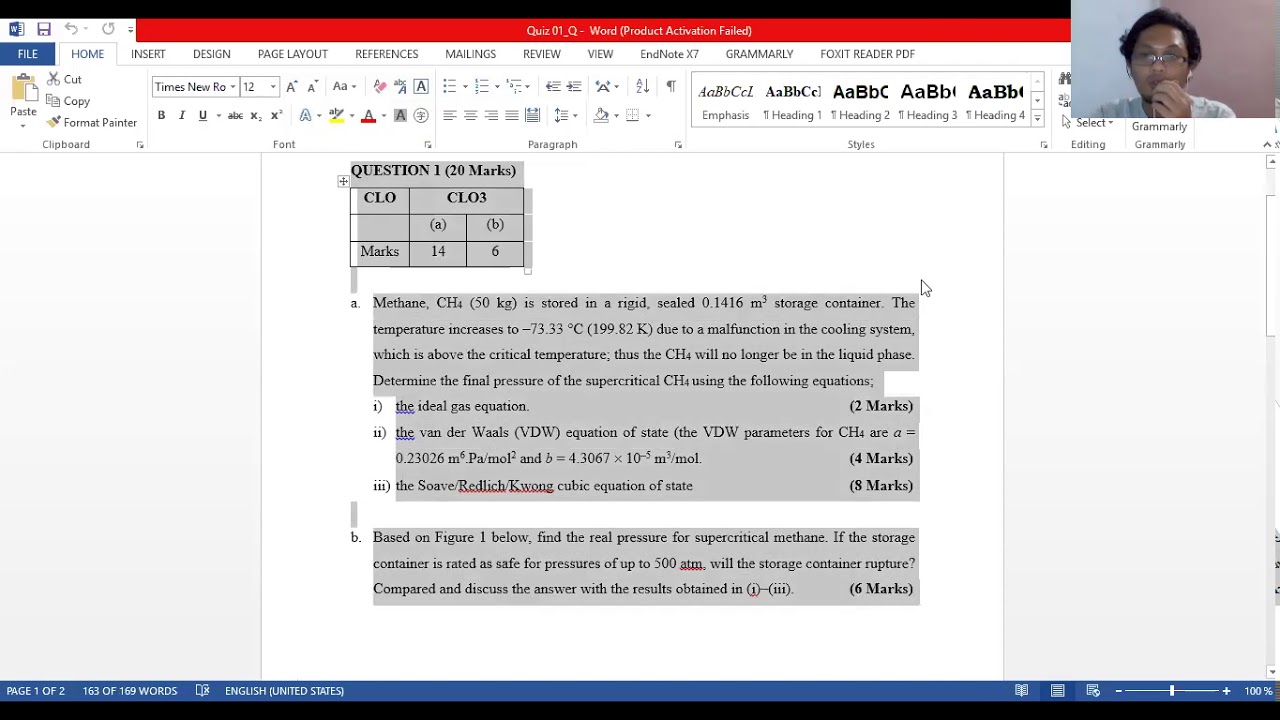The image size is (1280, 720).
Task: Open the font name combo box
Action: (x=195, y=87)
